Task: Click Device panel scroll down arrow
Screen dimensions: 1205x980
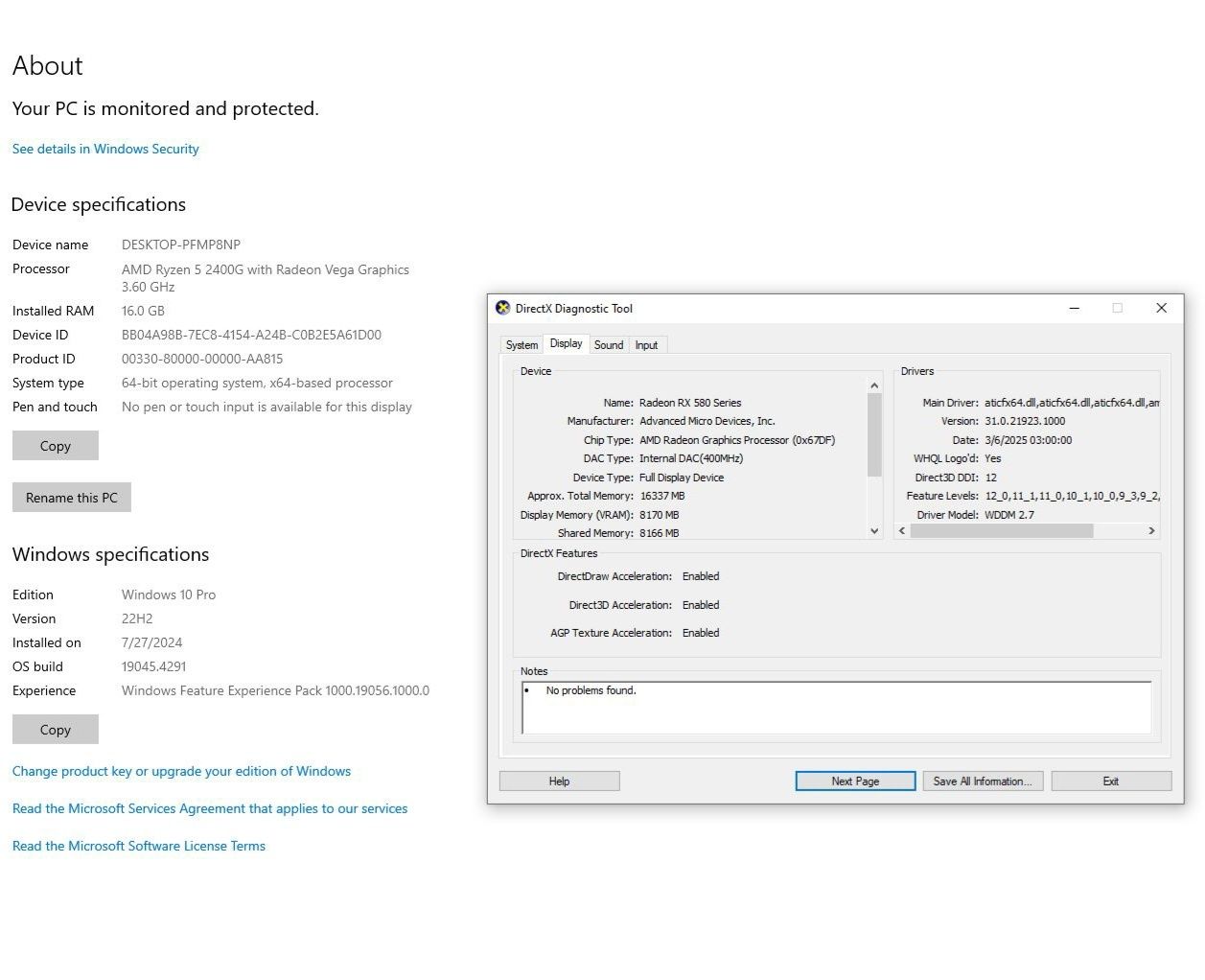Action: coord(874,530)
